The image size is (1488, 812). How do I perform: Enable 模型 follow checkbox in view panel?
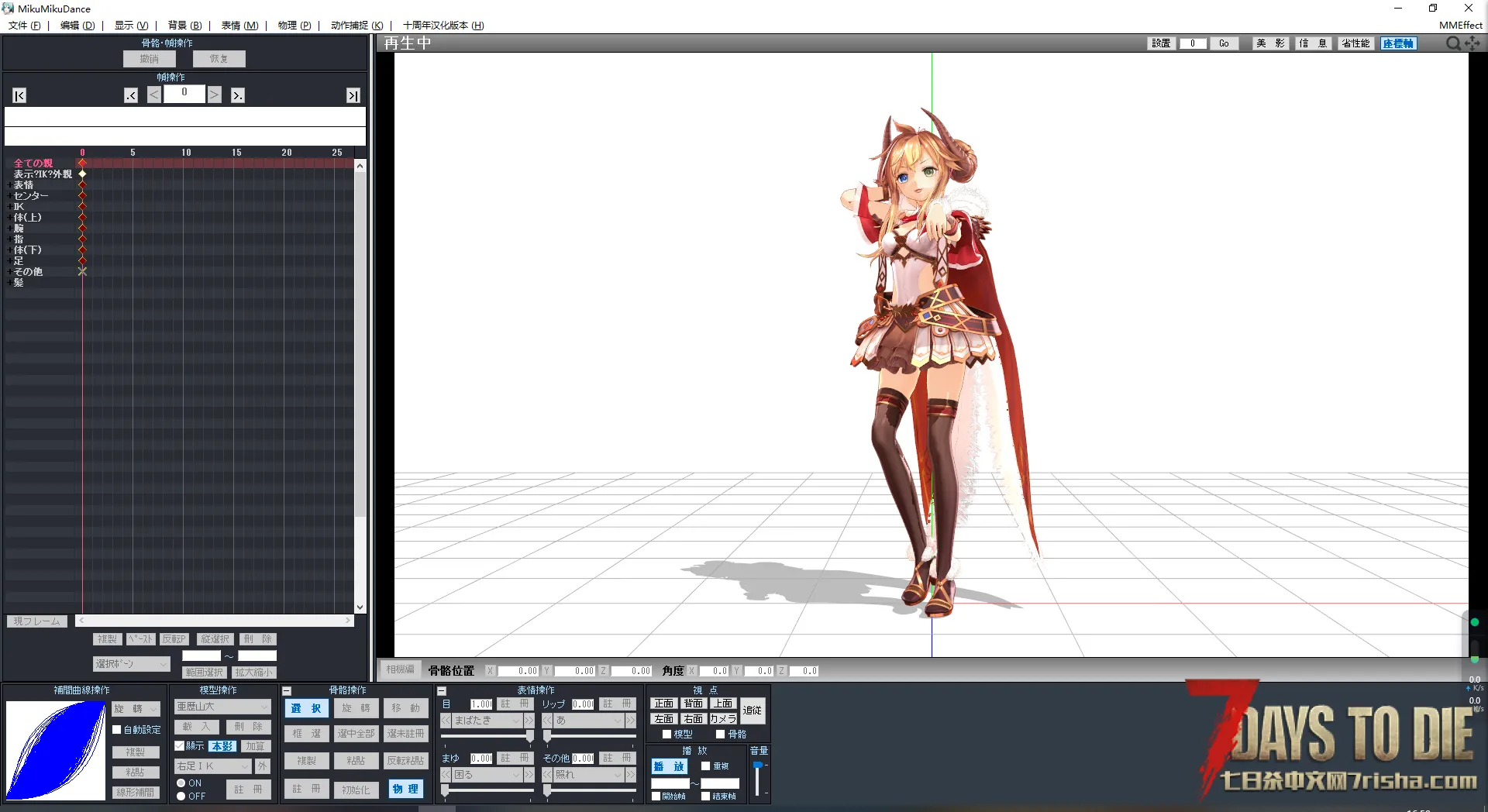[666, 735]
